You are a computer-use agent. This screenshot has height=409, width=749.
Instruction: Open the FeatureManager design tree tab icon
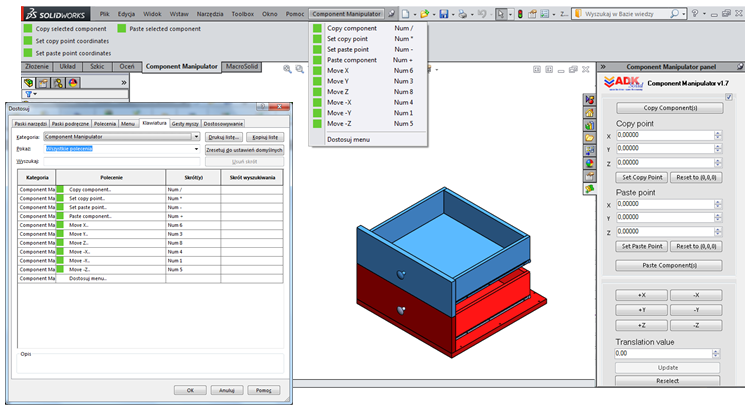[29, 83]
